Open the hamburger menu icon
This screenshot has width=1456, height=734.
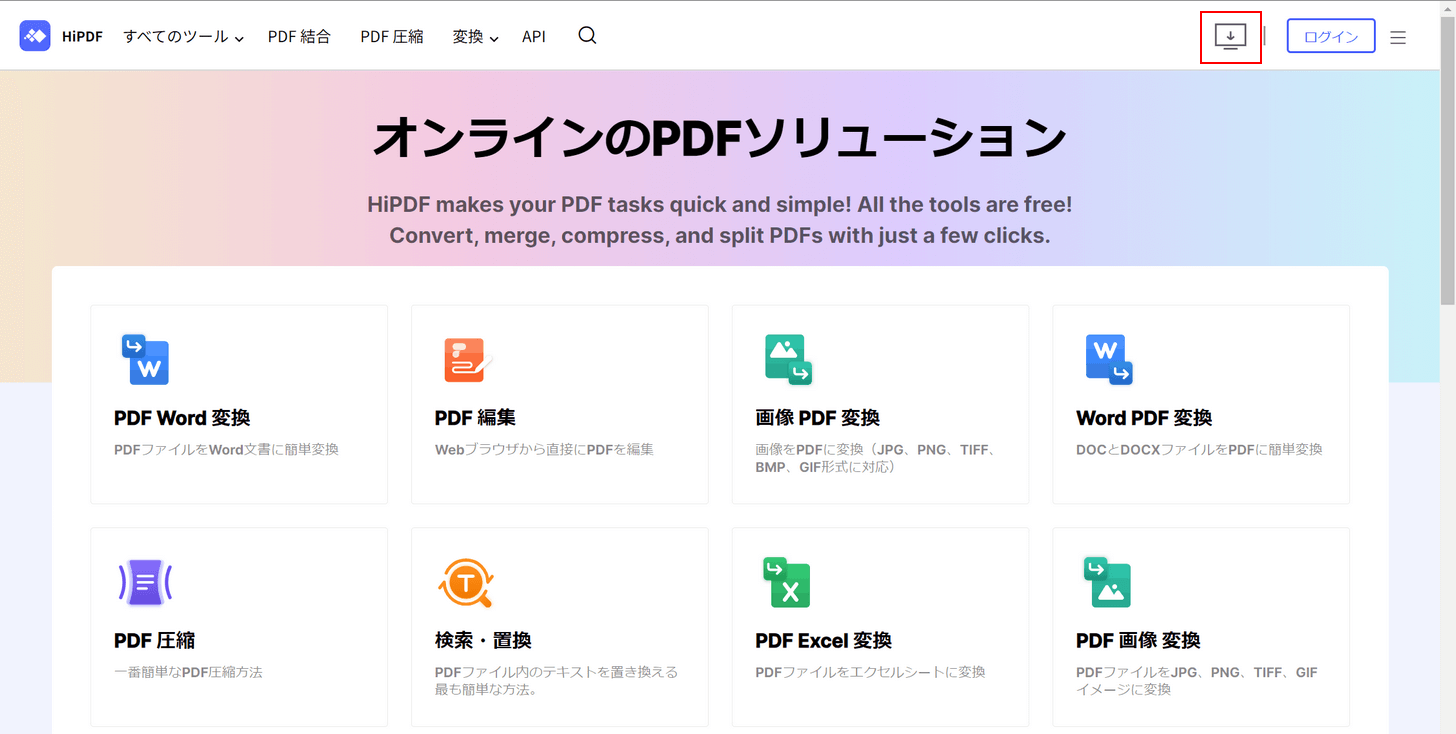pyautogui.click(x=1398, y=37)
